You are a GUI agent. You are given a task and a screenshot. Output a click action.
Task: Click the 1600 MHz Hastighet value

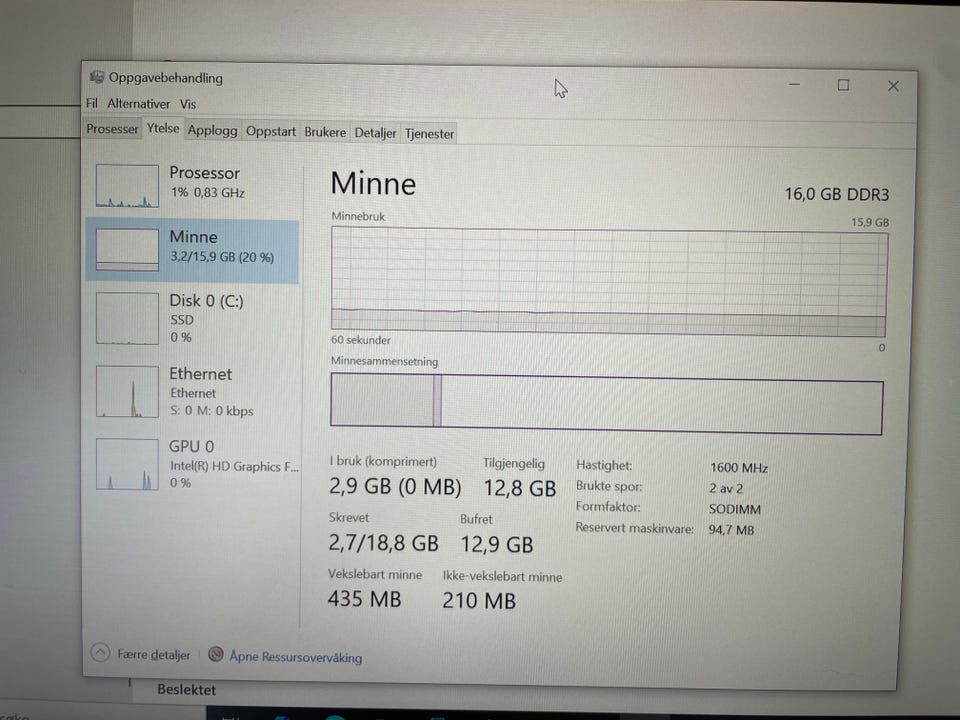pyautogui.click(x=738, y=468)
